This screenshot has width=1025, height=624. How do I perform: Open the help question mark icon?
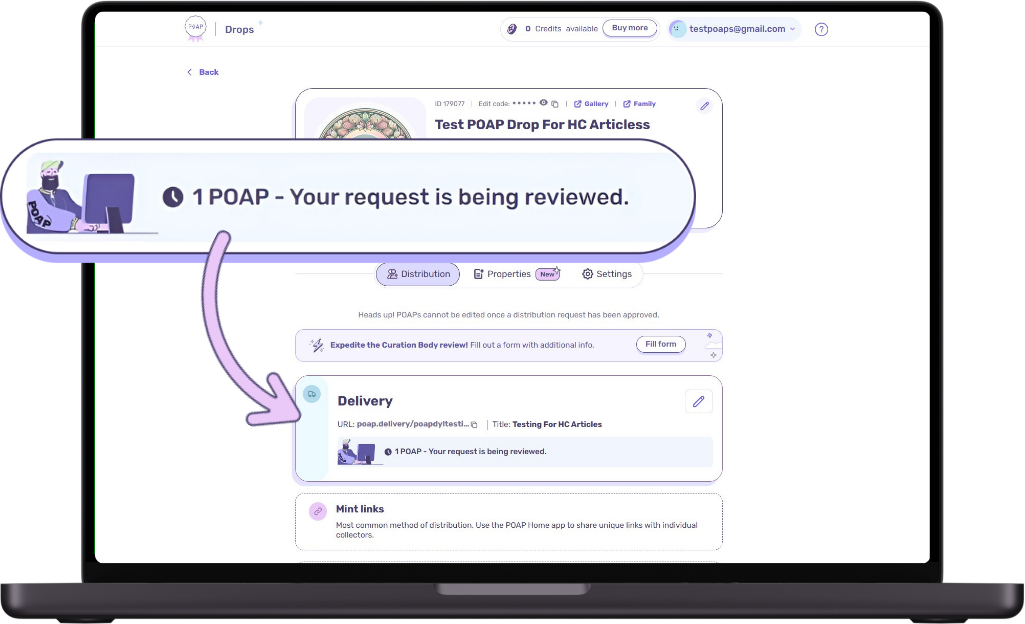click(x=821, y=29)
